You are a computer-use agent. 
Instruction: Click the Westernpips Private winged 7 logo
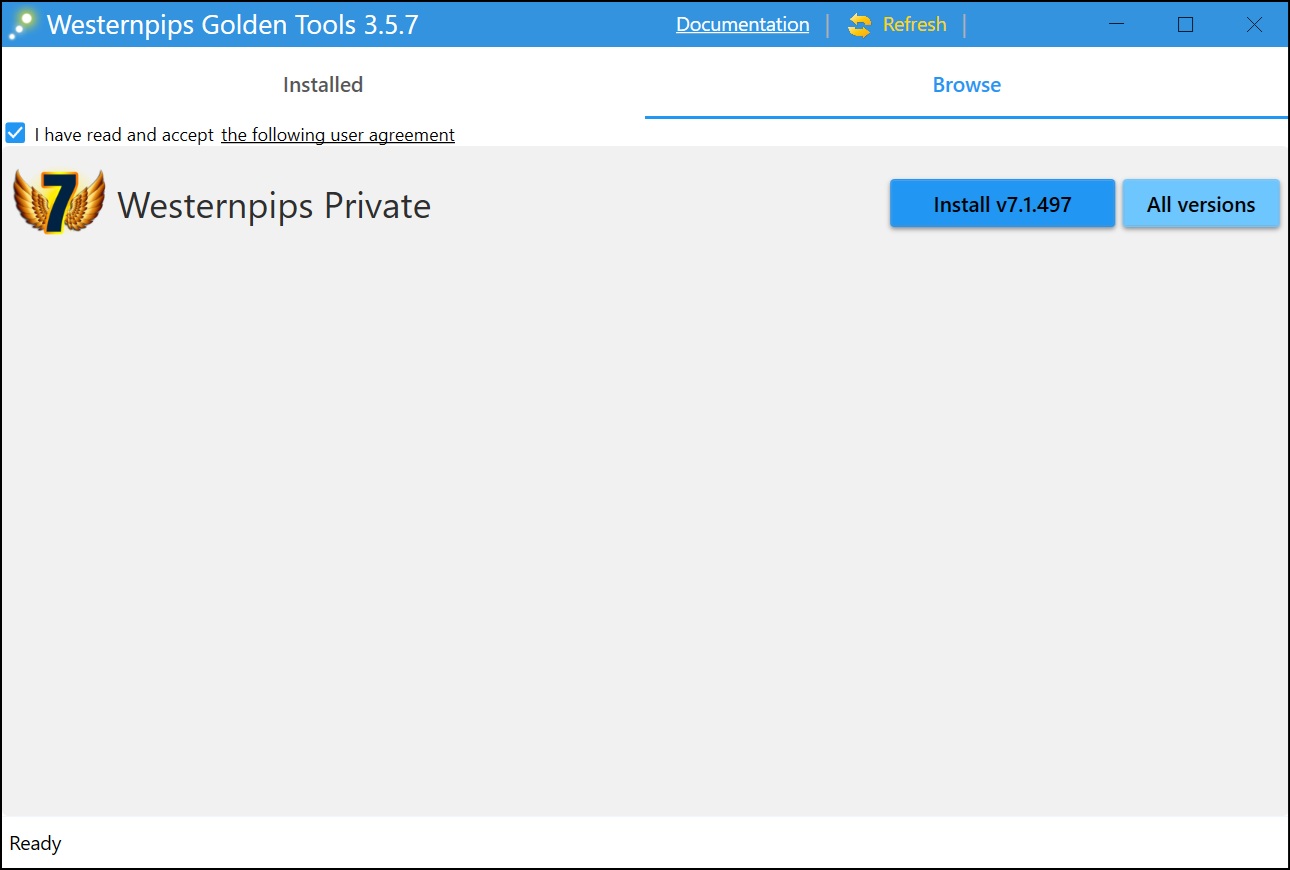(59, 202)
